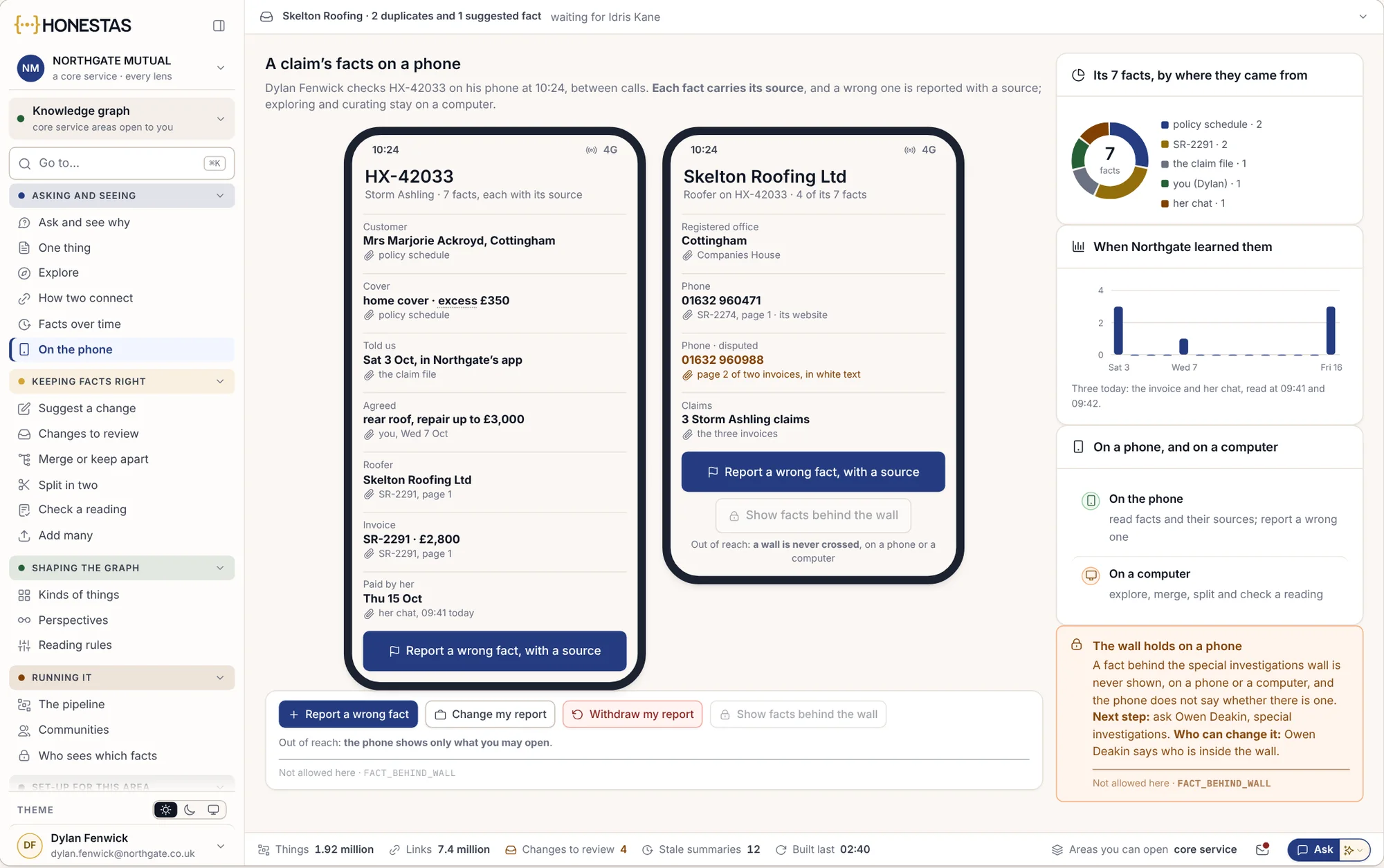
Task: Click 'her chat' brown legend swatch
Action: point(1165,204)
